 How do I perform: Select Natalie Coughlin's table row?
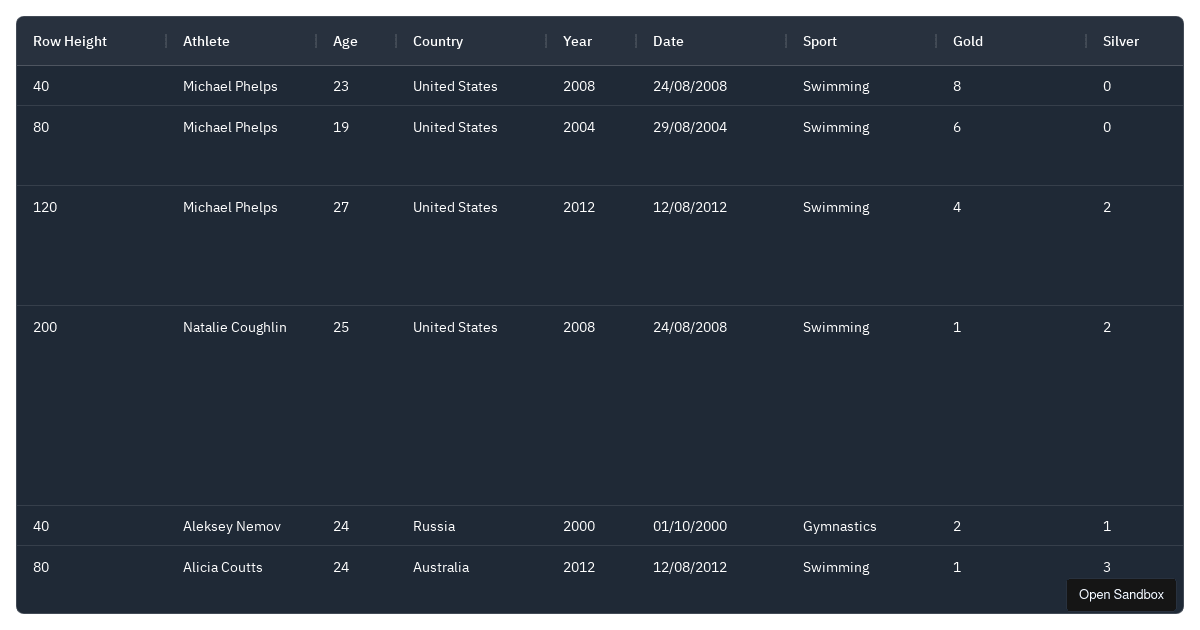235,327
